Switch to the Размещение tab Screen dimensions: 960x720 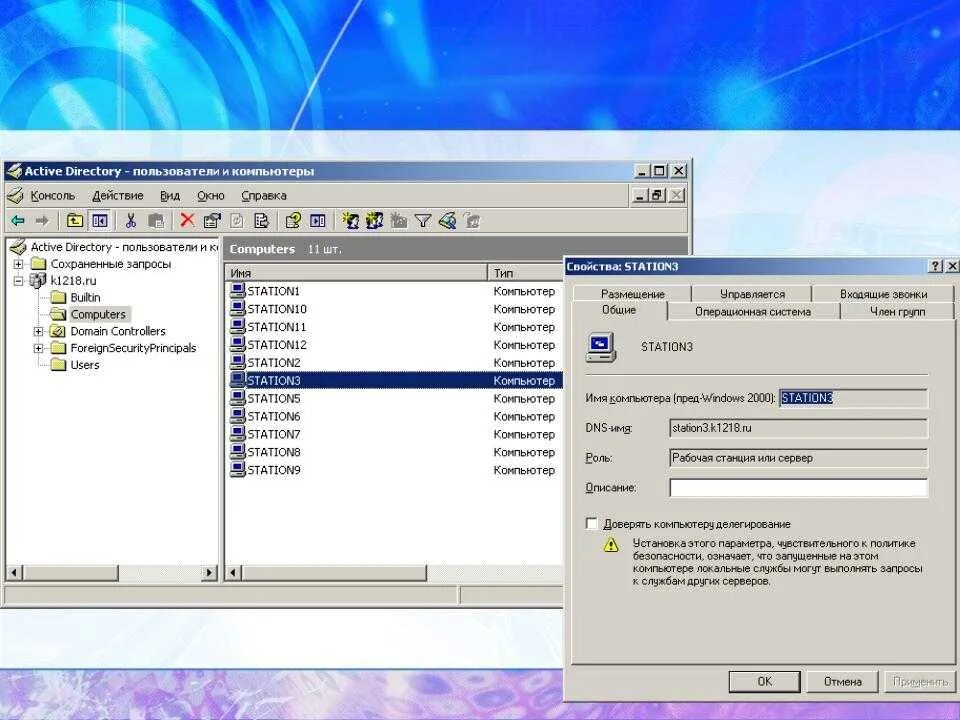pyautogui.click(x=632, y=294)
